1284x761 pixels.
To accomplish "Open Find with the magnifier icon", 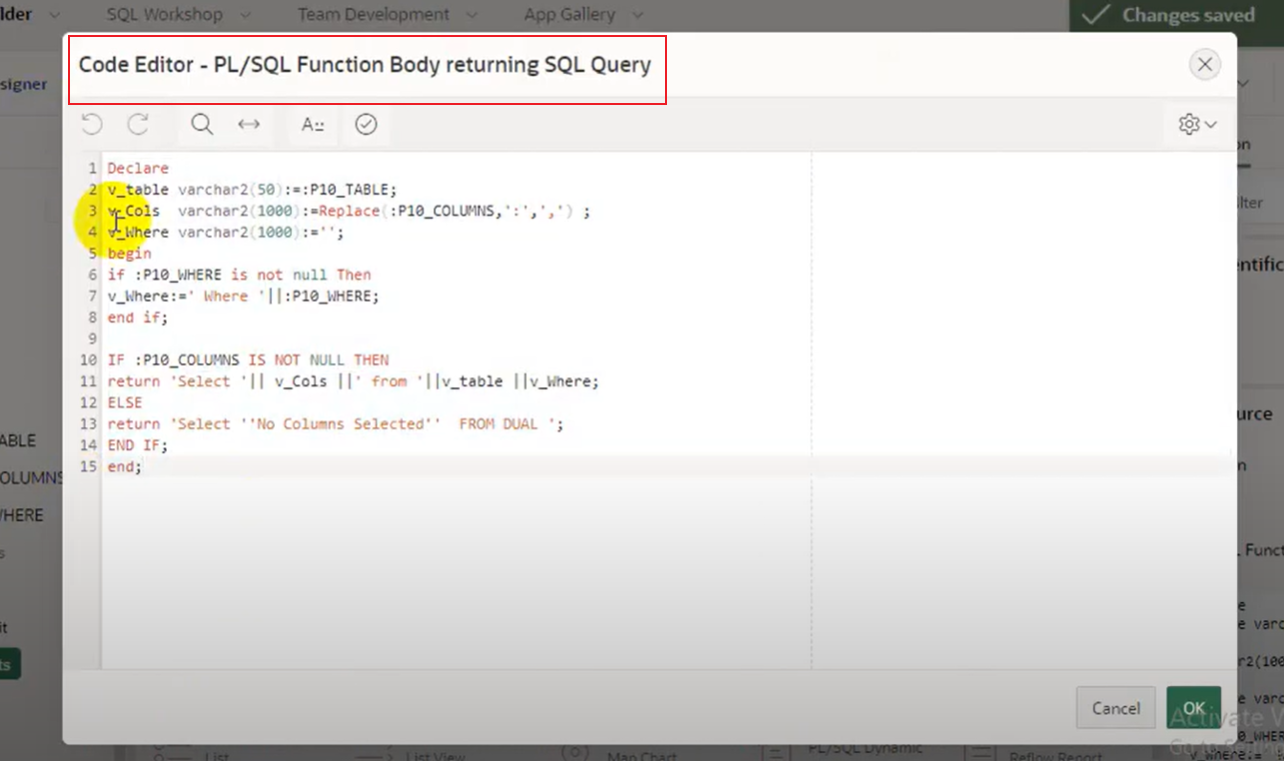I will click(202, 124).
